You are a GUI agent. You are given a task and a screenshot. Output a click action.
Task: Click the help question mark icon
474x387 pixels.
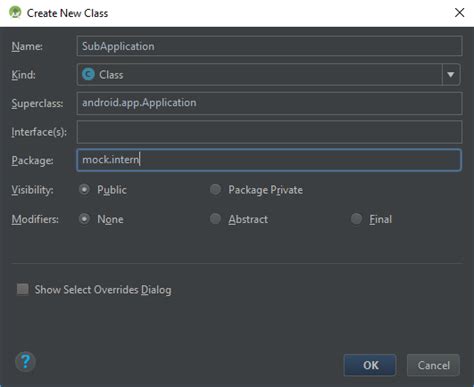pos(25,362)
